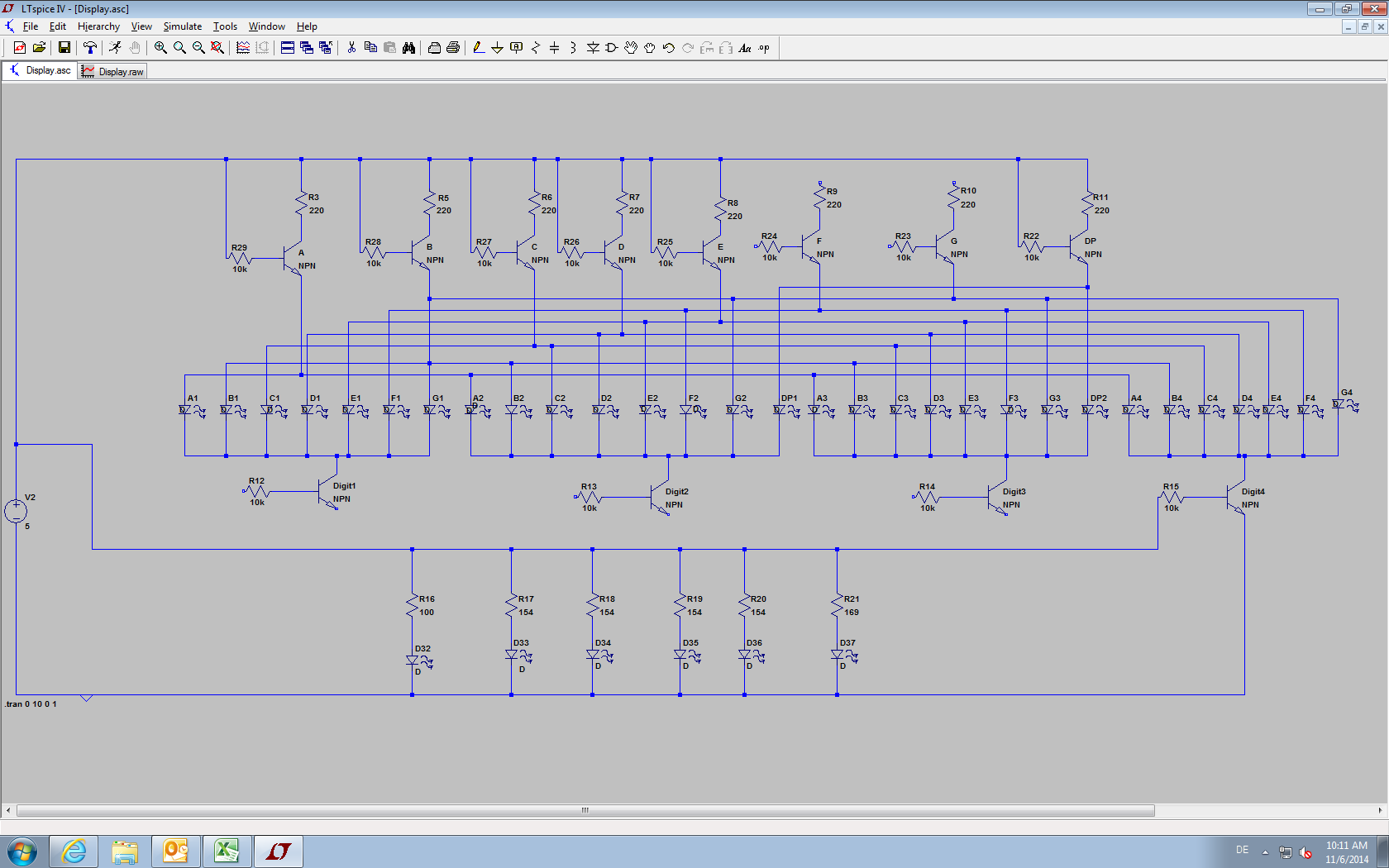Click the volume icon in the tray

pos(1305,852)
